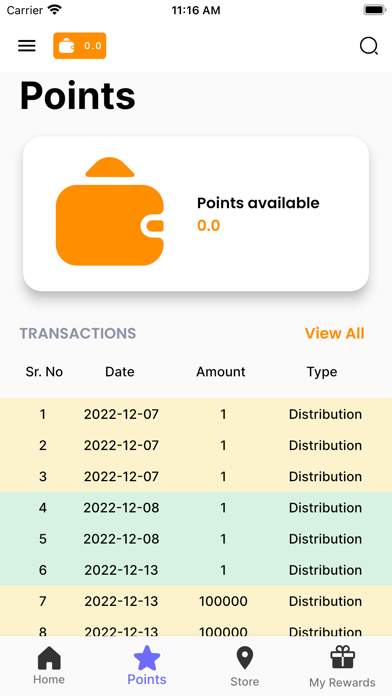
Task: Select row 2 date 2022-12-07
Action: pos(121,445)
